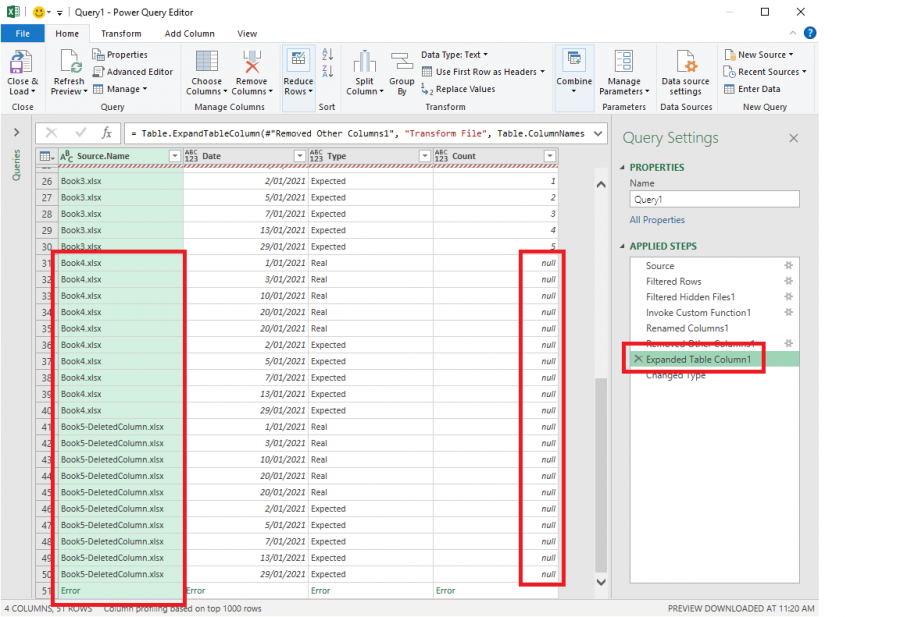Open the Manage dropdown

point(120,89)
